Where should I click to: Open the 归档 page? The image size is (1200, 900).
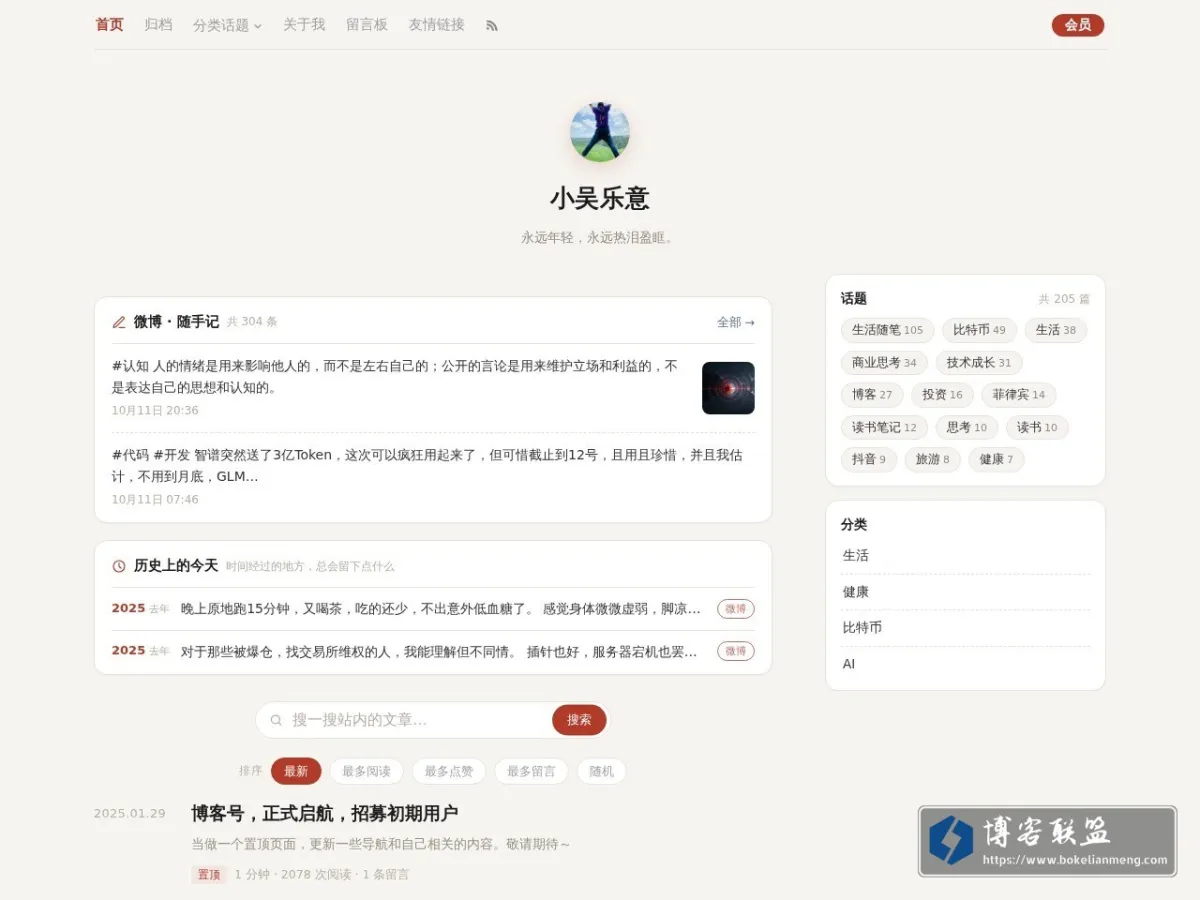click(x=158, y=24)
